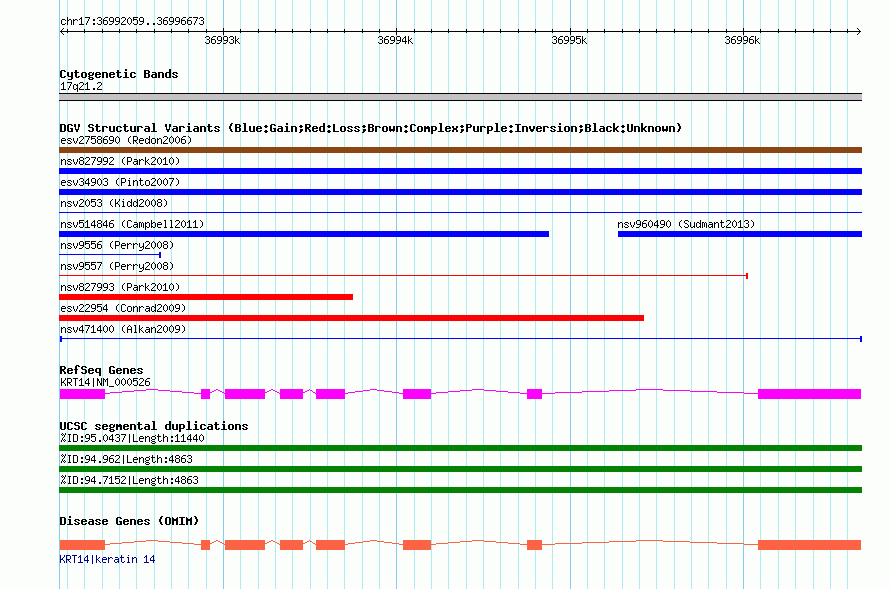Click the nsv960490 (Sudmant2013) label
890x589 pixels.
coord(686,224)
